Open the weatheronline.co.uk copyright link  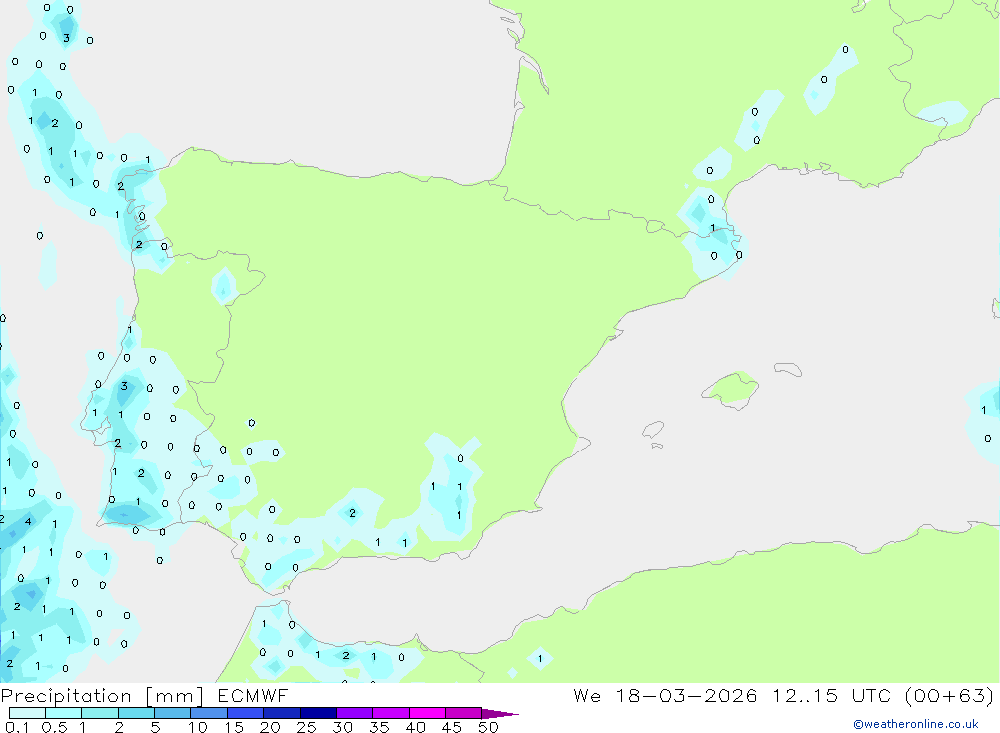[x=916, y=724]
